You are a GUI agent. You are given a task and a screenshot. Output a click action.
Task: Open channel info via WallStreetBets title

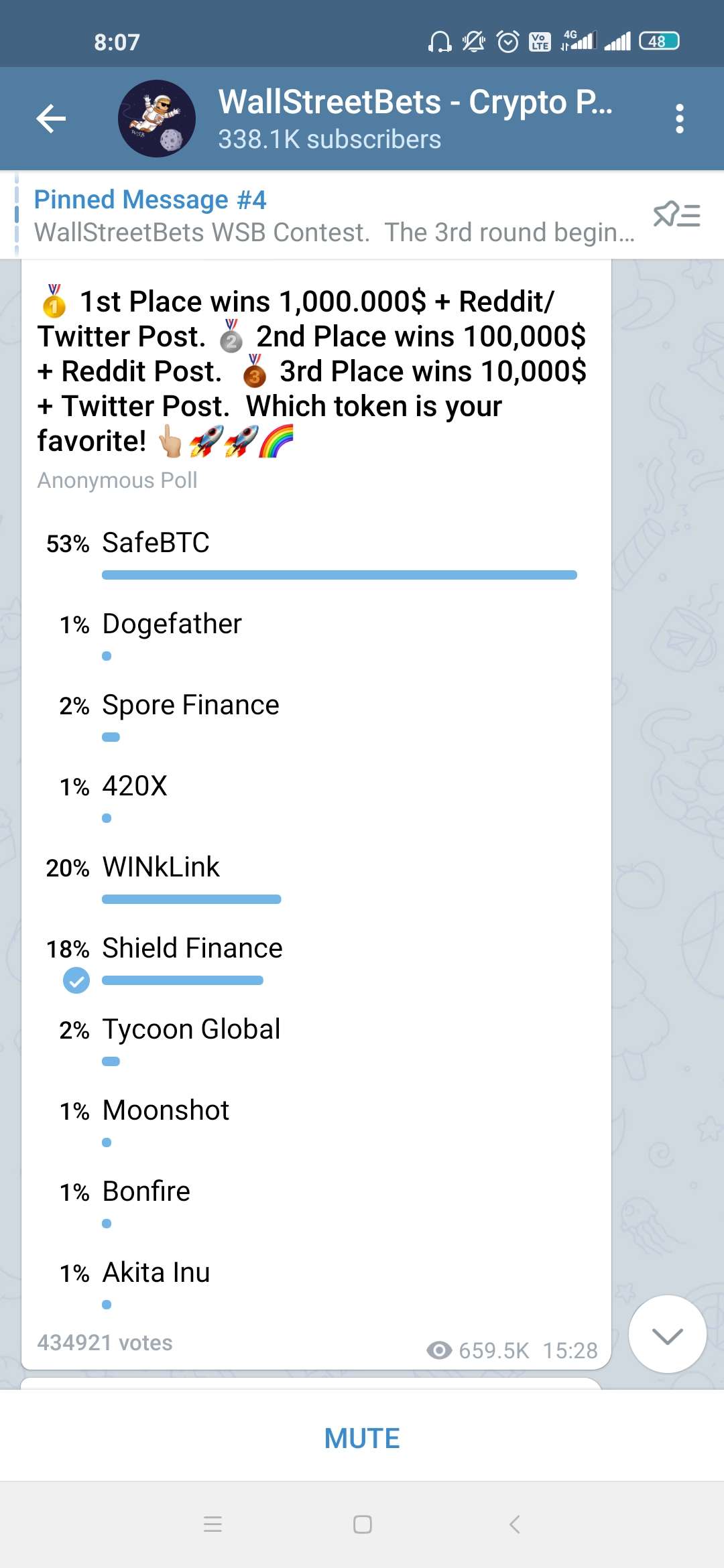pyautogui.click(x=415, y=102)
